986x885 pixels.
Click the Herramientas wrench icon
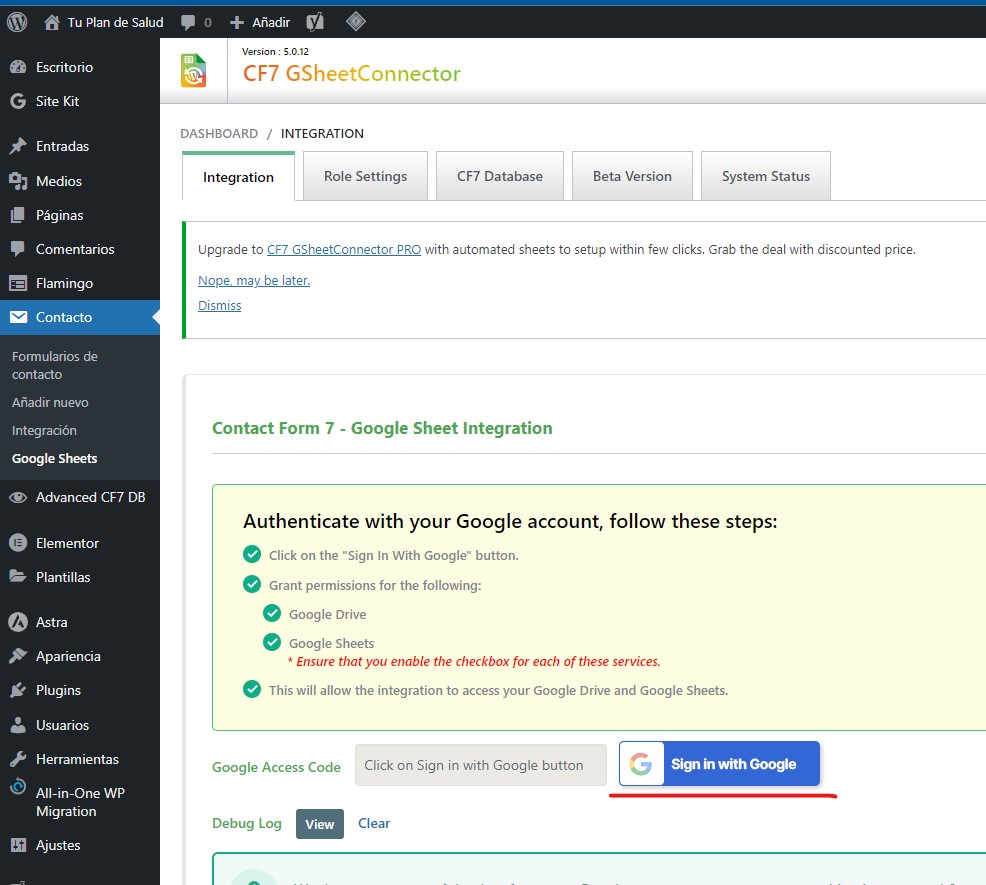(18, 759)
